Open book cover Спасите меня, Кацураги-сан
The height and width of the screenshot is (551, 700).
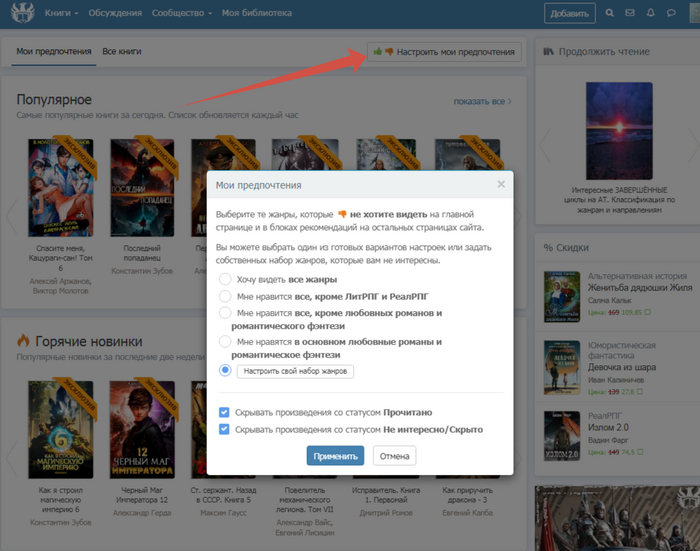61,188
